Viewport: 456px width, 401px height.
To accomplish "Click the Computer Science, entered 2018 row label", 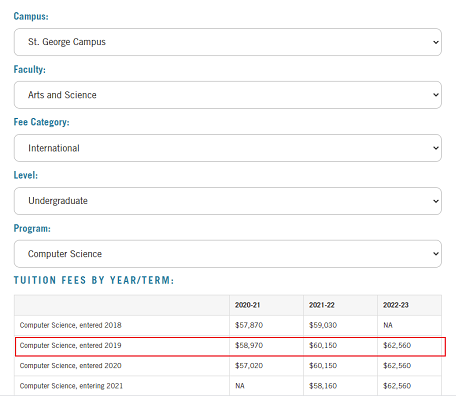I will (x=70, y=325).
